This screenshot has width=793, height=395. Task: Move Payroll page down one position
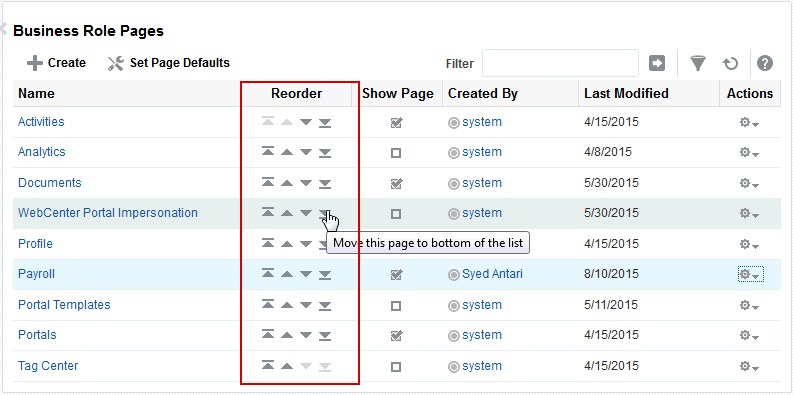tap(305, 274)
